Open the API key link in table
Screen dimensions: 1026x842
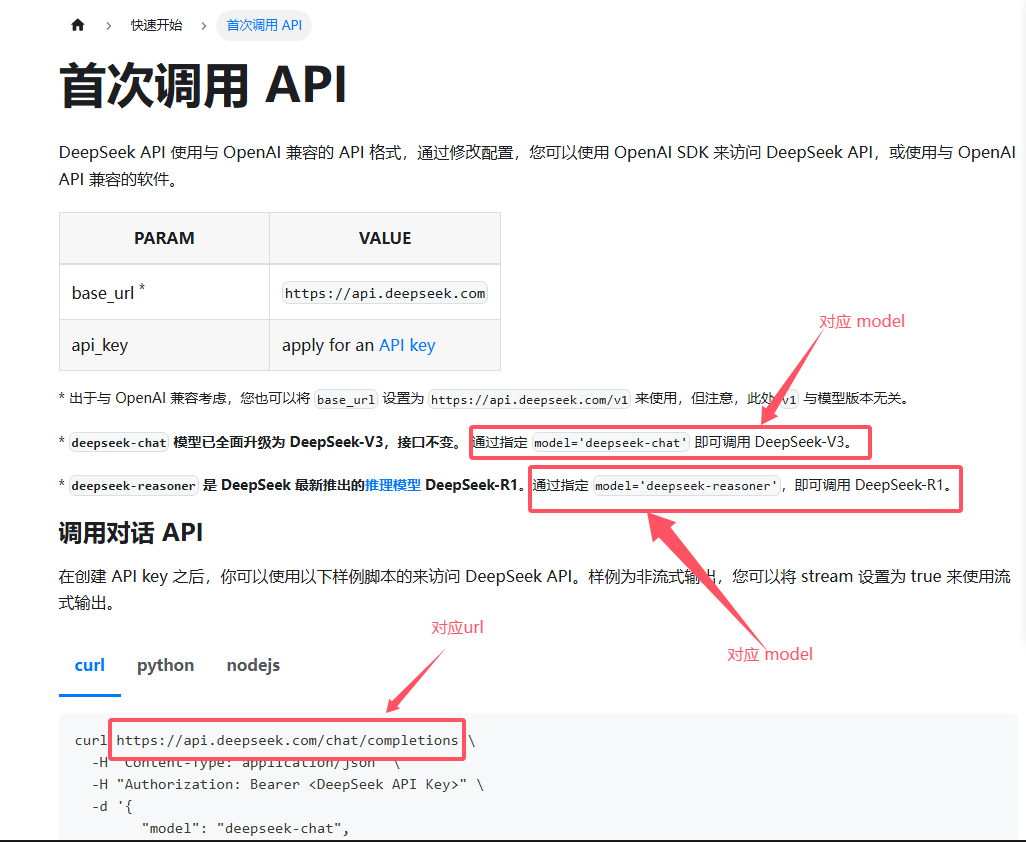[407, 345]
